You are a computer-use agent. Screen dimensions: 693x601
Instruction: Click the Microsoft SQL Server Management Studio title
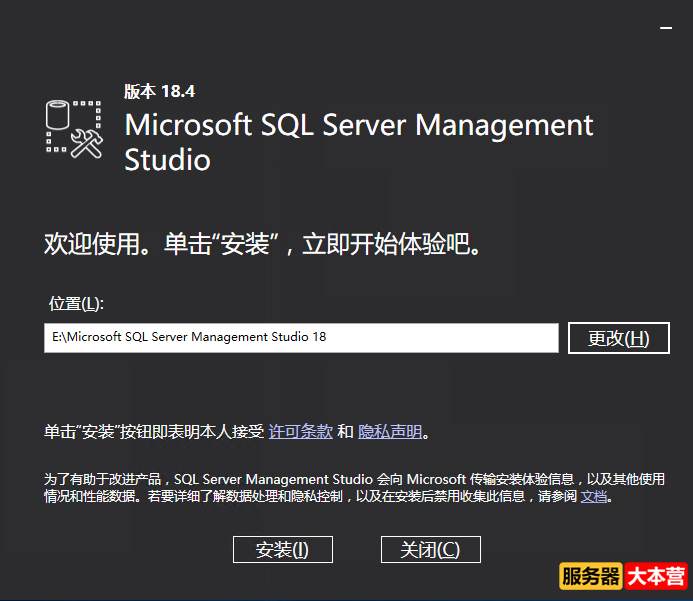click(358, 142)
